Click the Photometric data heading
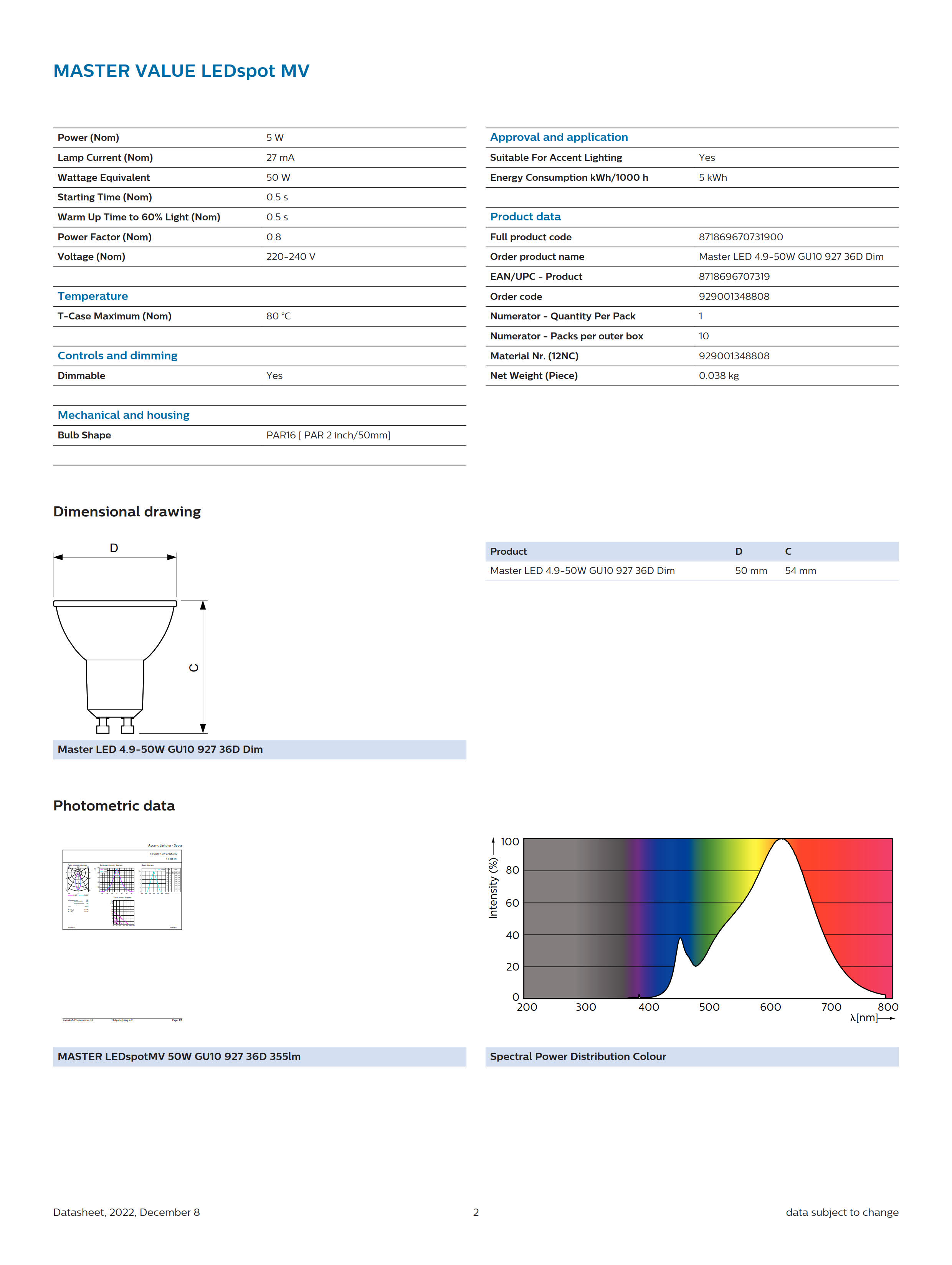 pyautogui.click(x=114, y=806)
